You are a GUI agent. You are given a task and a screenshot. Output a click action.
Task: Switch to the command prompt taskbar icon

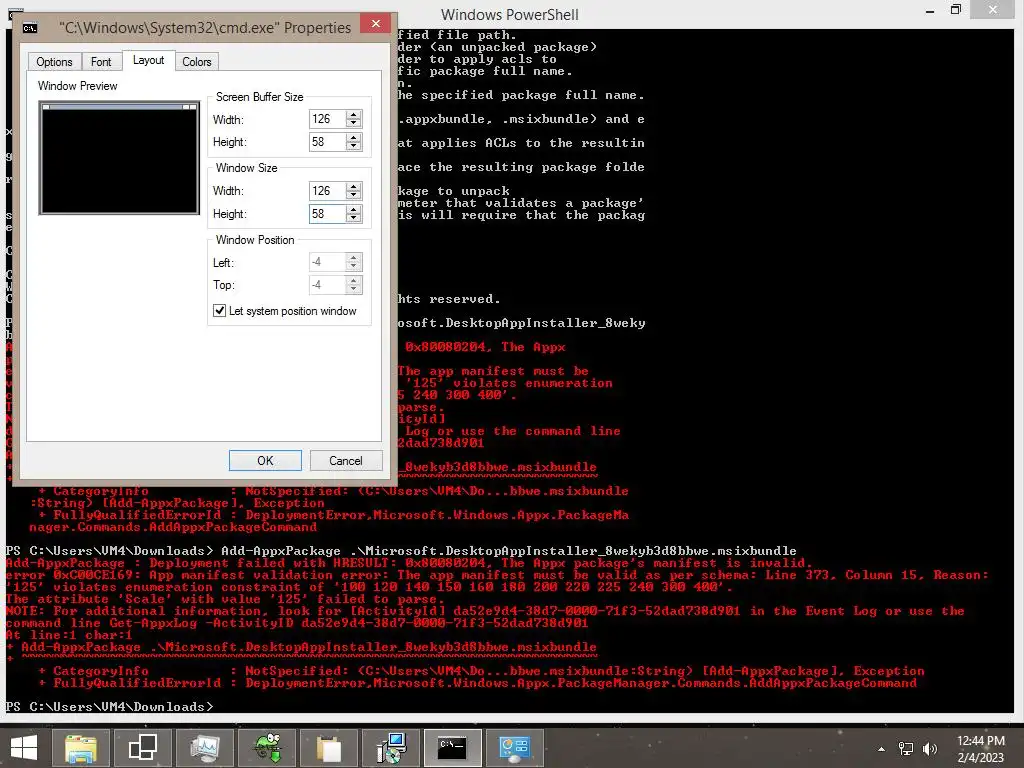[453, 748]
